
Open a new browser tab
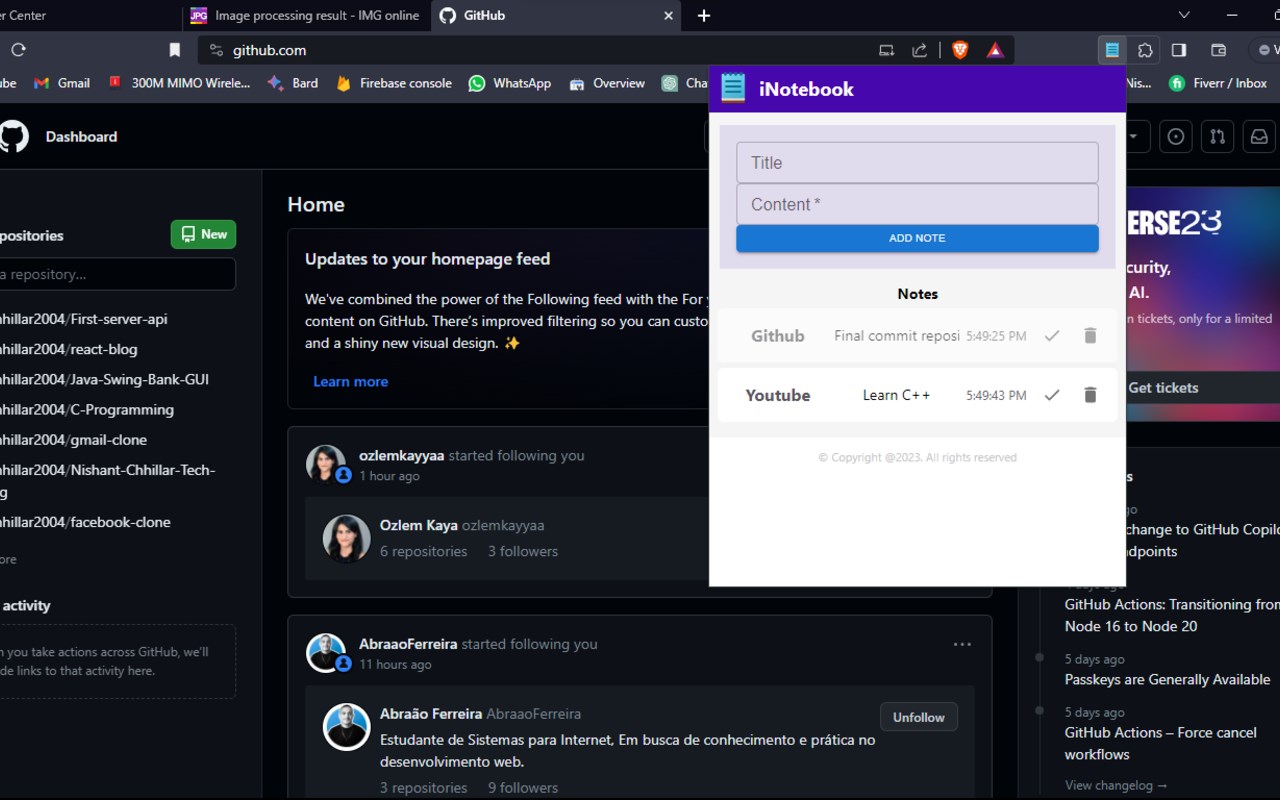(704, 15)
